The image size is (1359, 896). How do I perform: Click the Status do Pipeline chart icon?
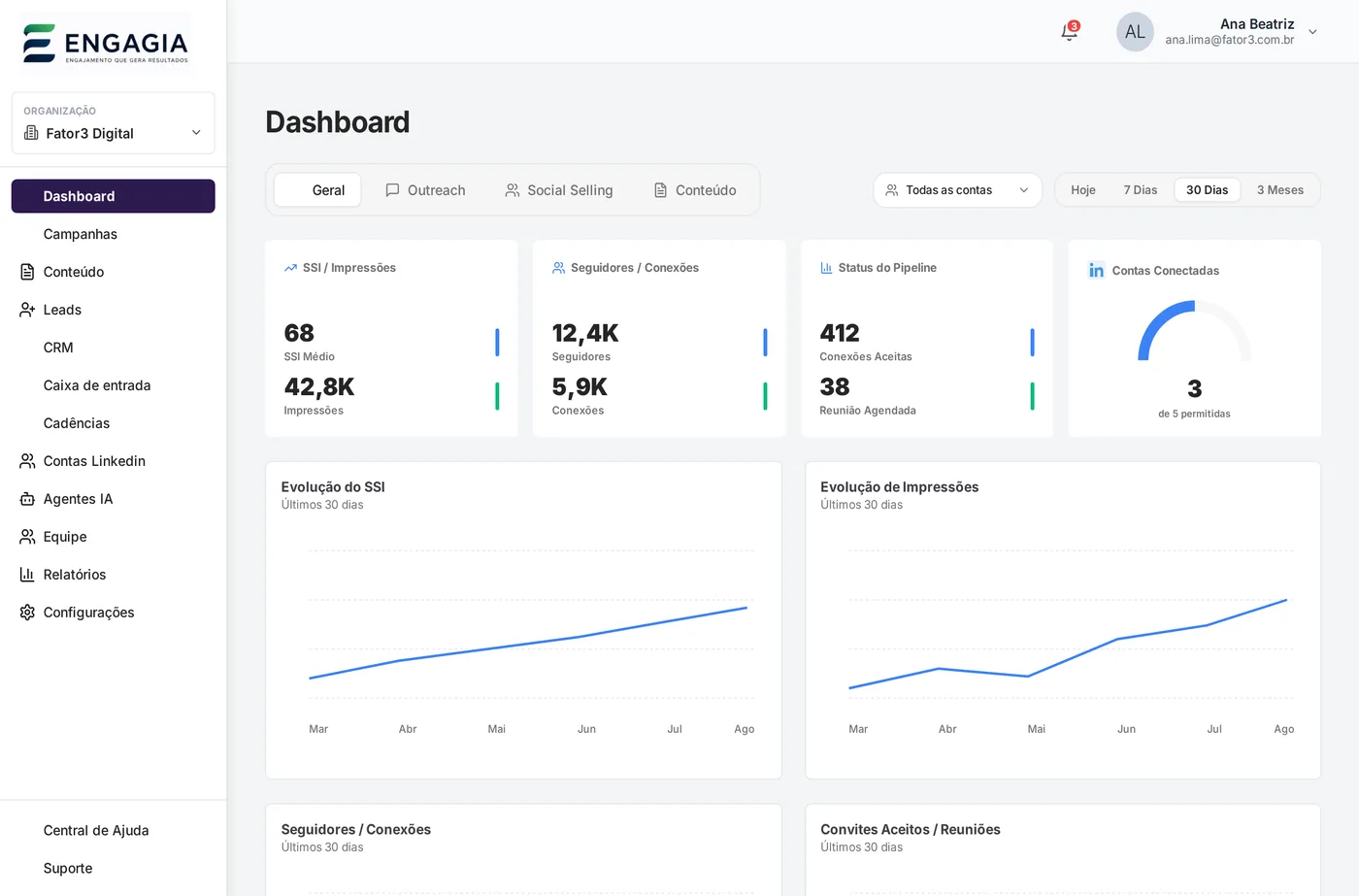(x=826, y=268)
